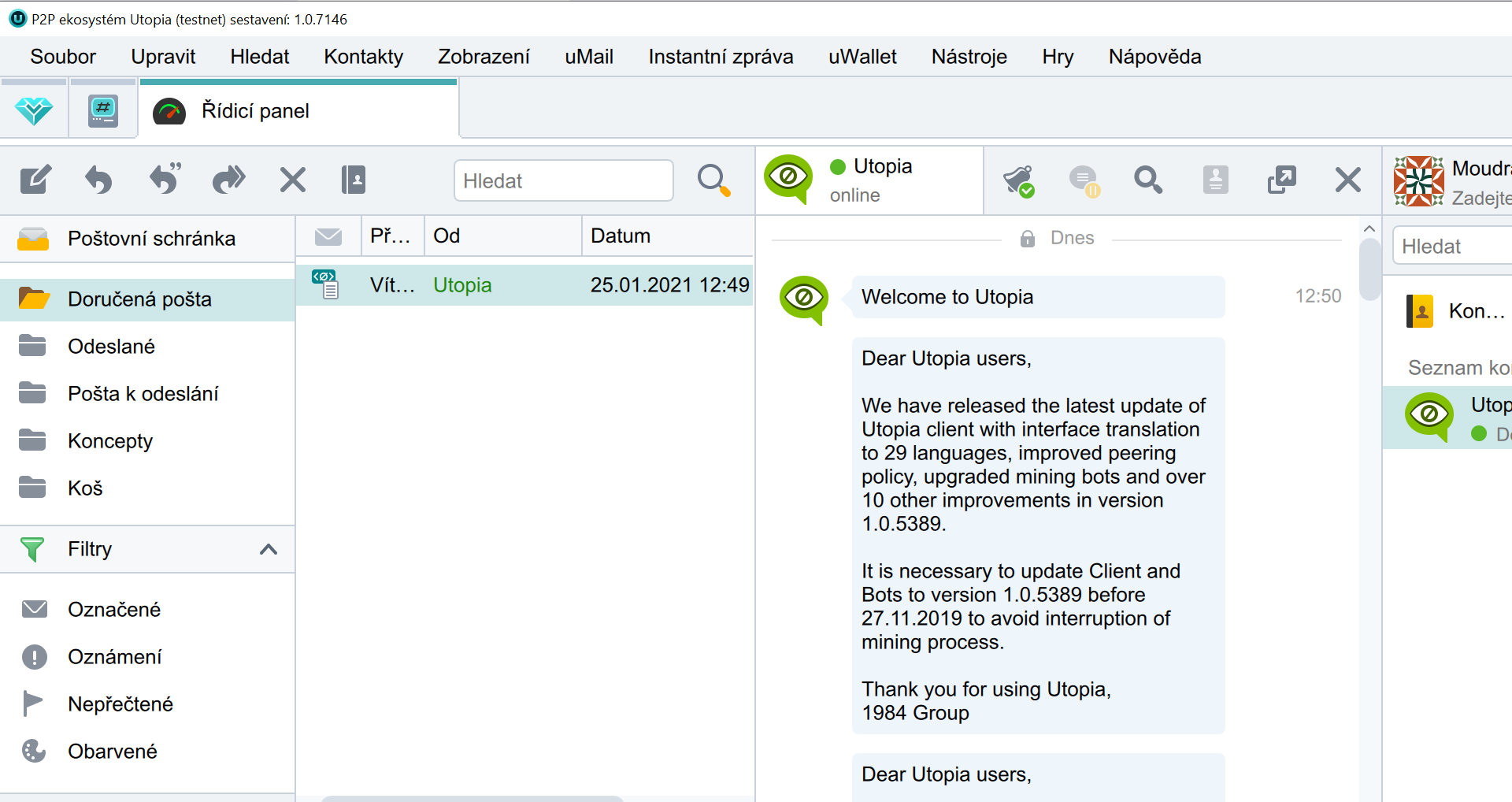Sort by the Datum column header

coord(667,236)
